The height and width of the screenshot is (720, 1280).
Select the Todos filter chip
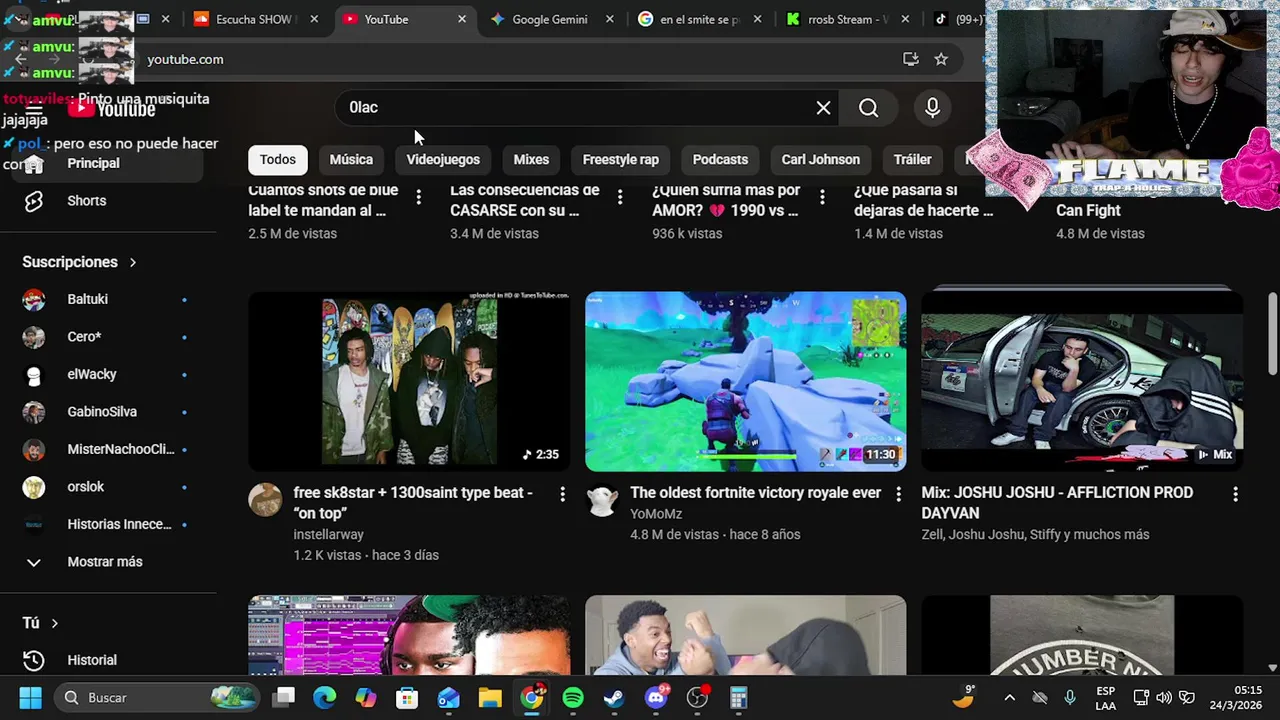[x=278, y=159]
